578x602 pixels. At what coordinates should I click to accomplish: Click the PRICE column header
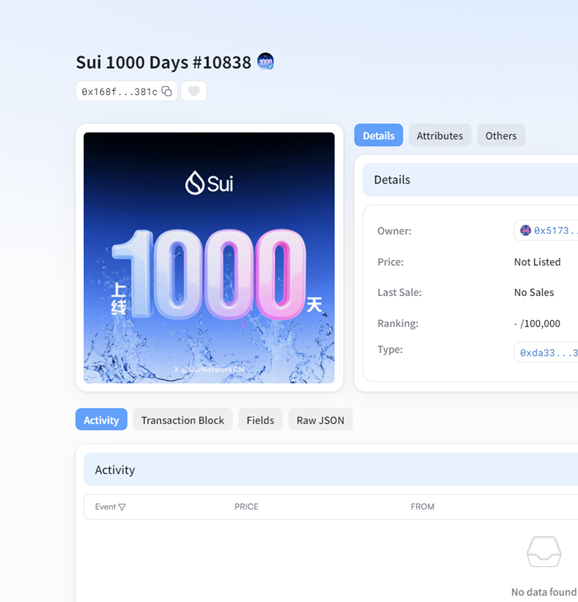[x=246, y=507]
